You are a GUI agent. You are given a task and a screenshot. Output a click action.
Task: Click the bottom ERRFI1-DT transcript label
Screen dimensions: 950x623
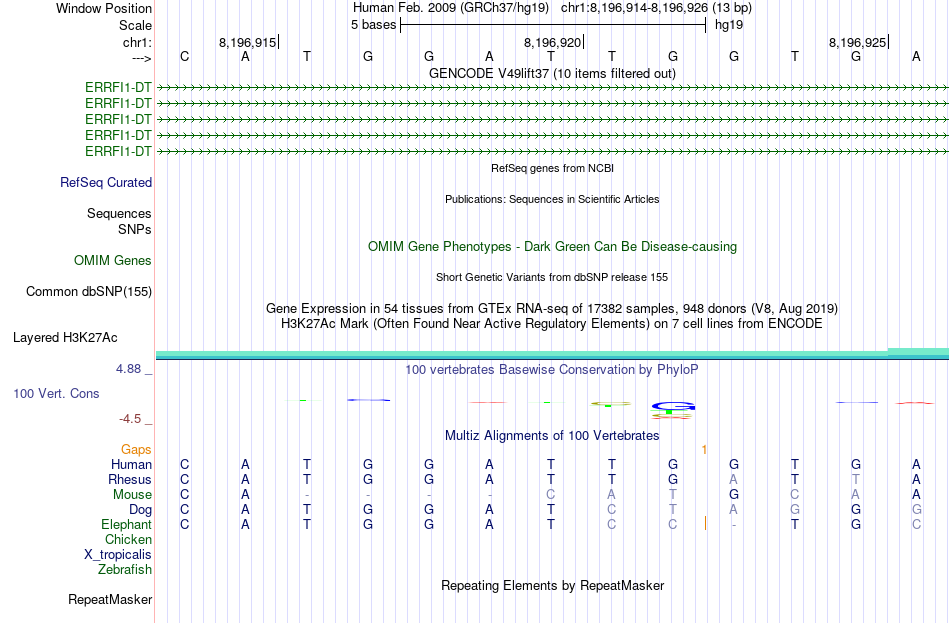(x=118, y=151)
